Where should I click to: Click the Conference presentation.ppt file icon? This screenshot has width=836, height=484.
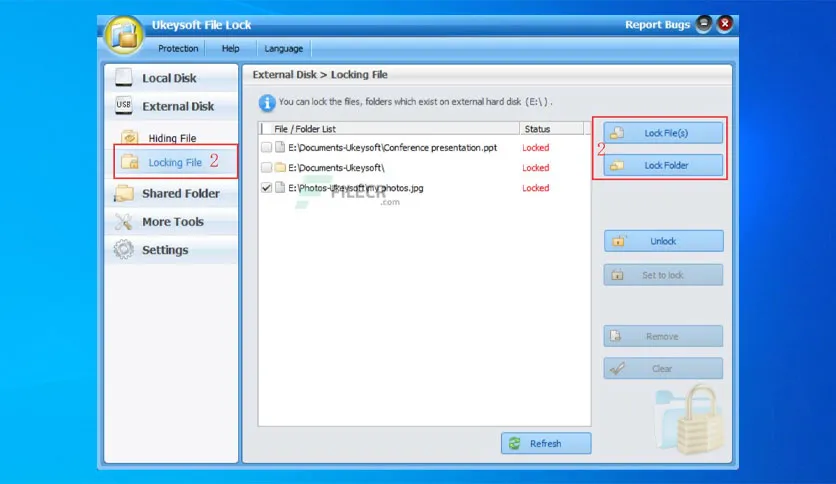tap(280, 147)
